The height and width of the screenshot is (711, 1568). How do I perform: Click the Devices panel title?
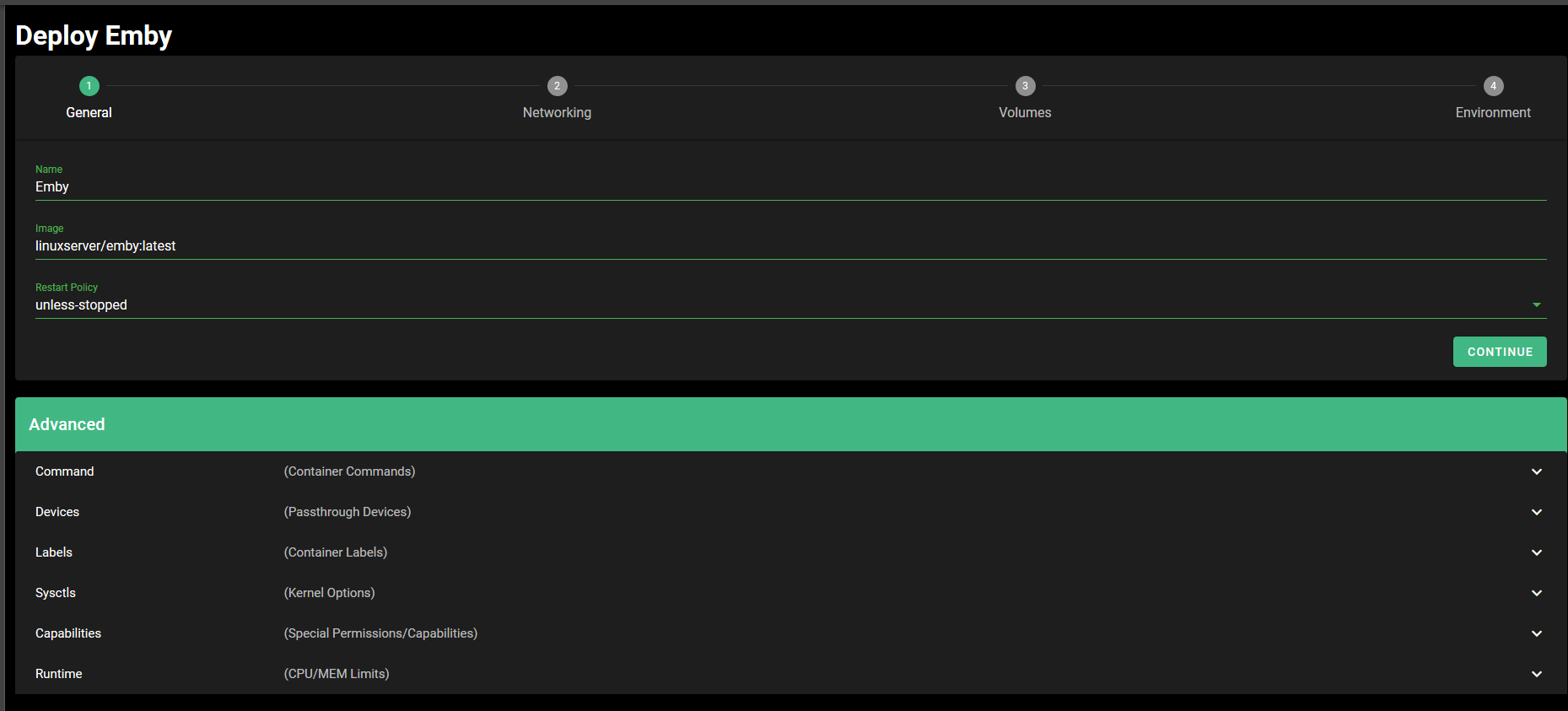coord(57,512)
